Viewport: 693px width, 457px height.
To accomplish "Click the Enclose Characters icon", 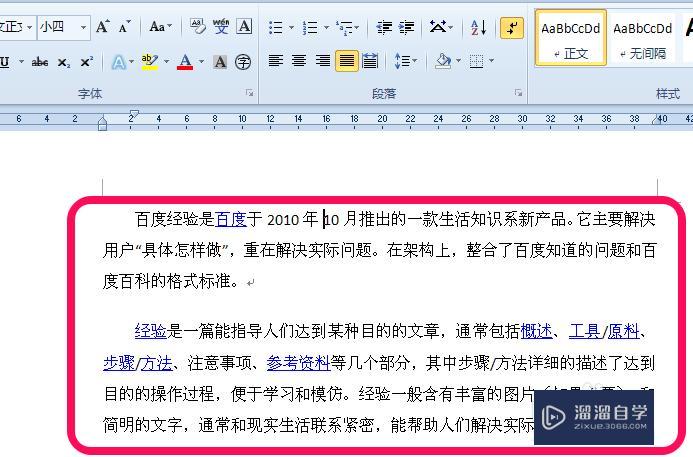I will point(243,62).
